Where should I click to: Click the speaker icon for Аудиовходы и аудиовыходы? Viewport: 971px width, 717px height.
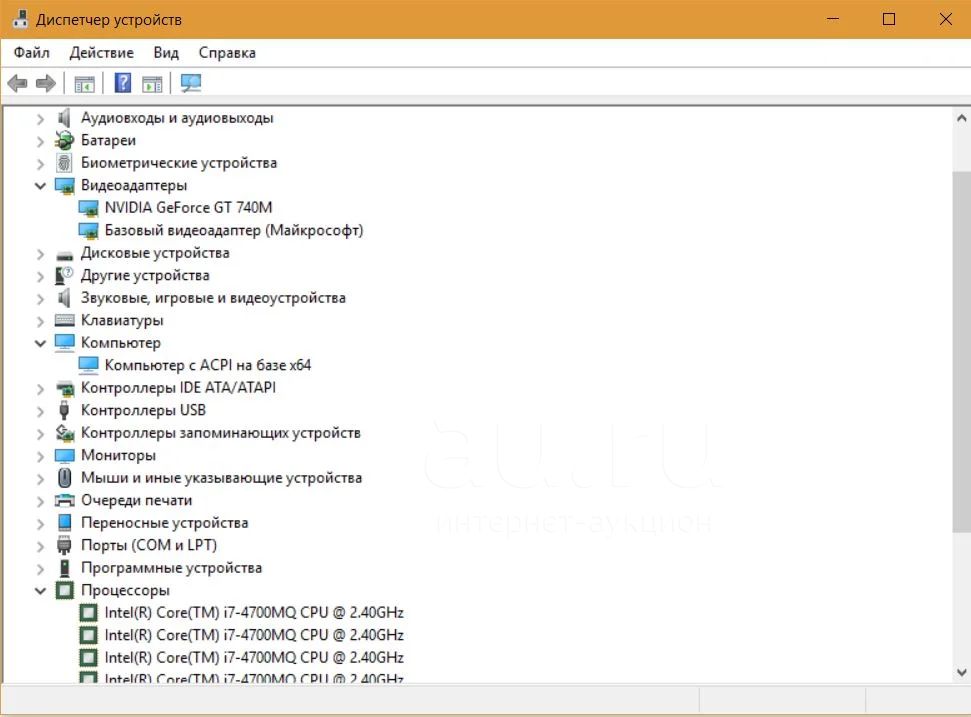(64, 118)
